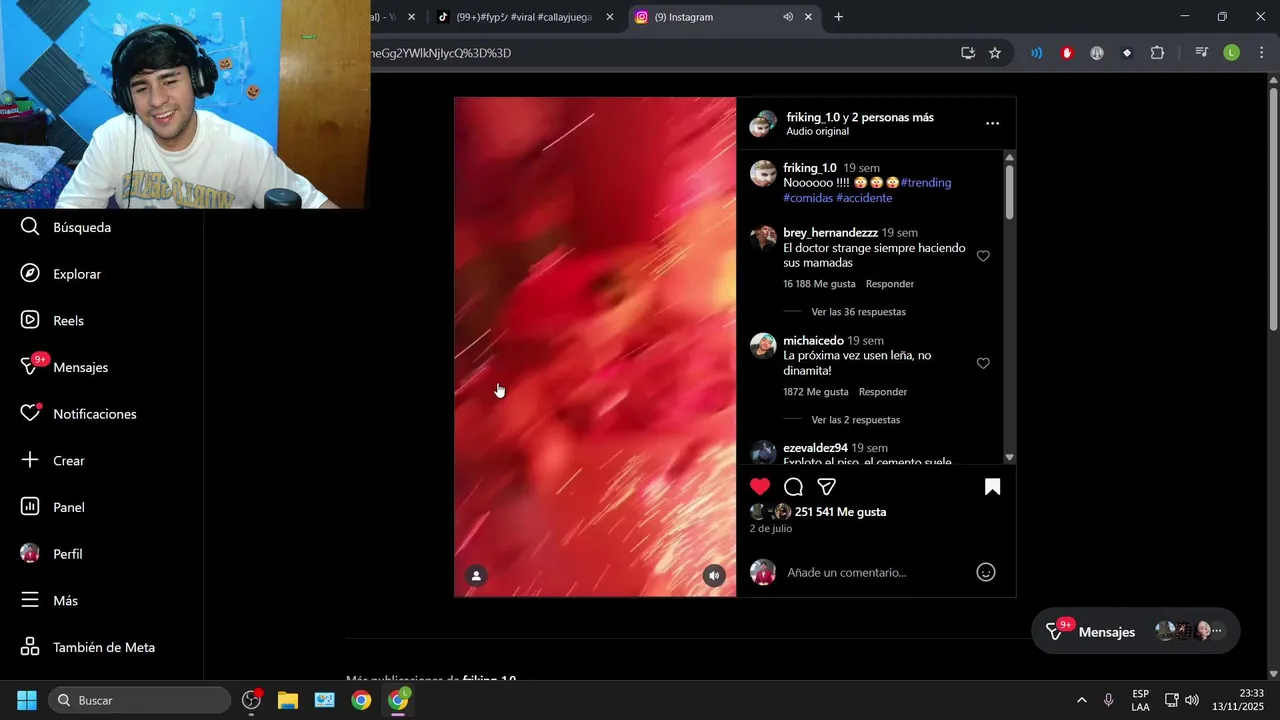Open the Chrome three-dot menu

[1261, 53]
